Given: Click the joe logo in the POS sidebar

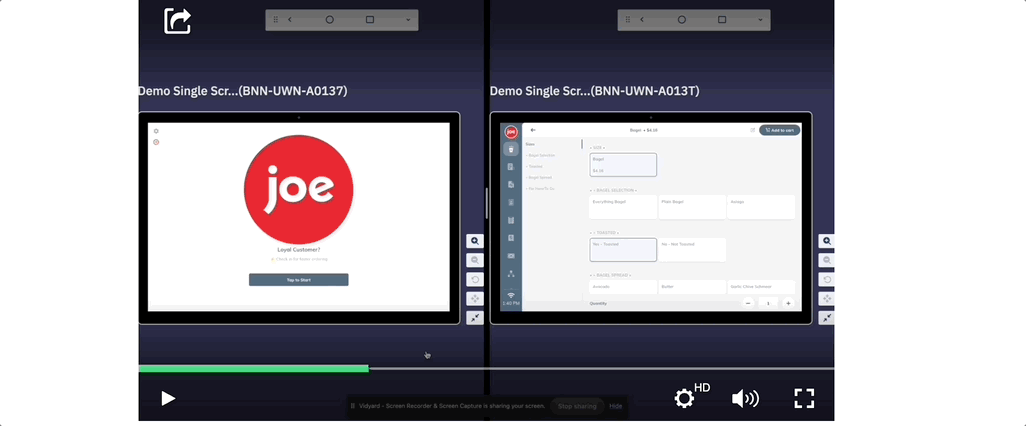Looking at the screenshot, I should (x=510, y=132).
